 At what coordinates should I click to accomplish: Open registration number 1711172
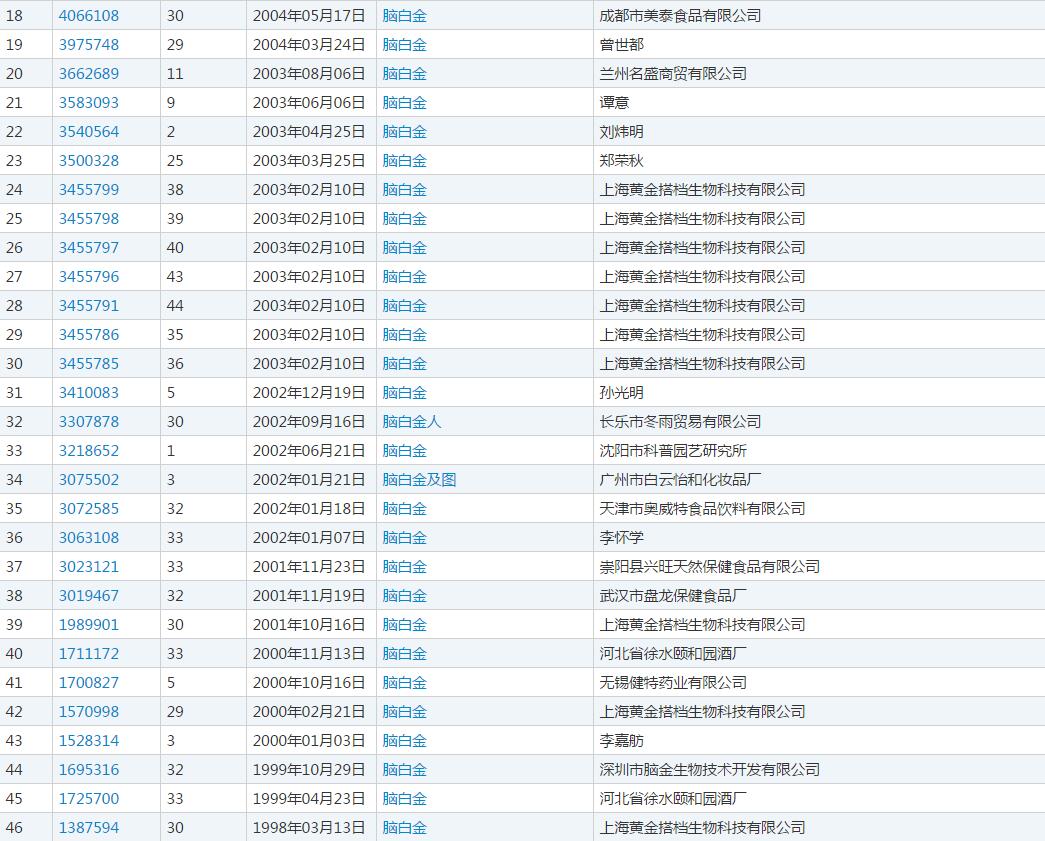(x=89, y=653)
